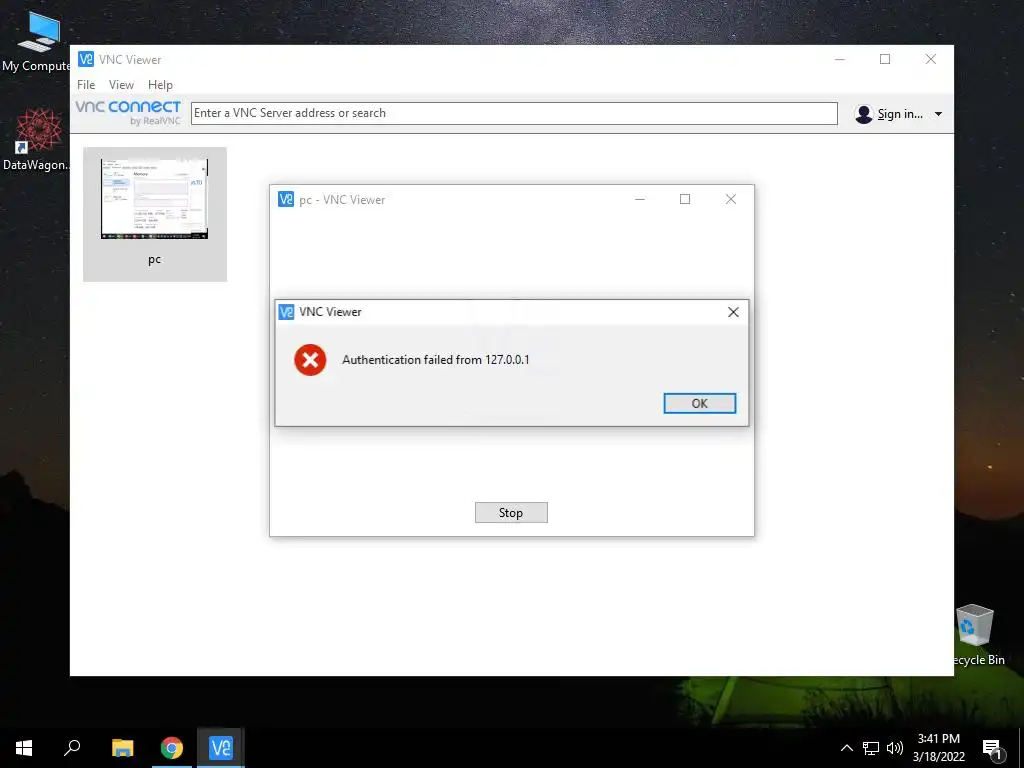Viewport: 1024px width, 768px height.
Task: Click the Sign in... button
Action: point(899,114)
